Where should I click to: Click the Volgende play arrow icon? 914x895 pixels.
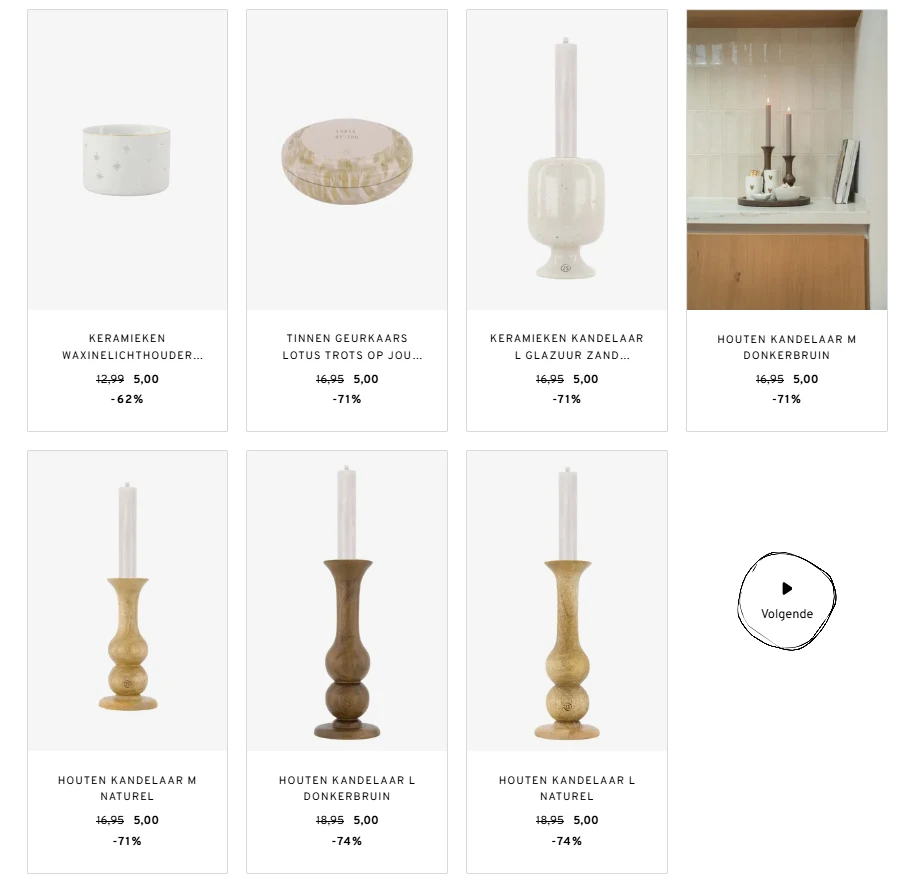tap(787, 588)
